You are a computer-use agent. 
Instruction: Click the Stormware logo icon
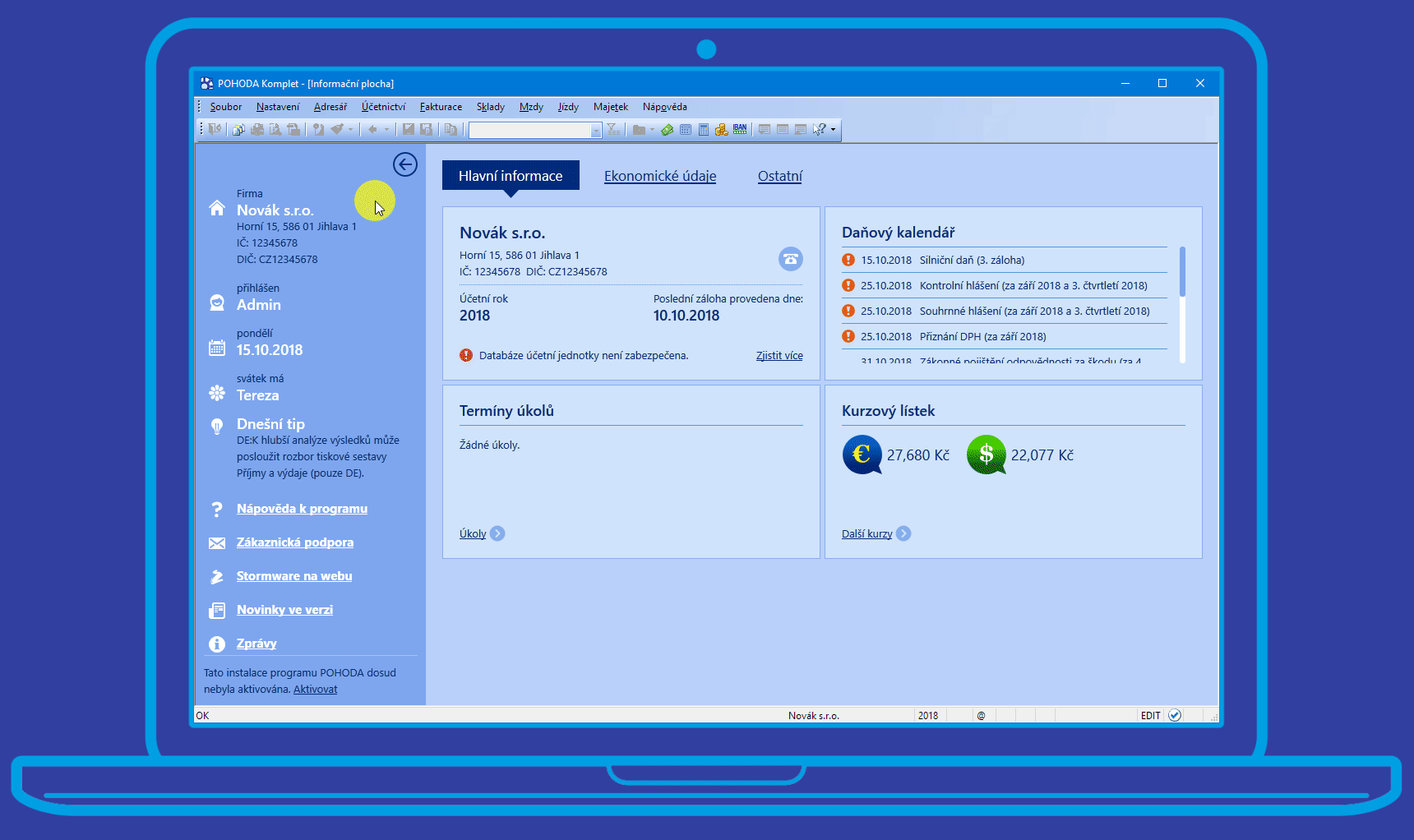pyautogui.click(x=217, y=576)
